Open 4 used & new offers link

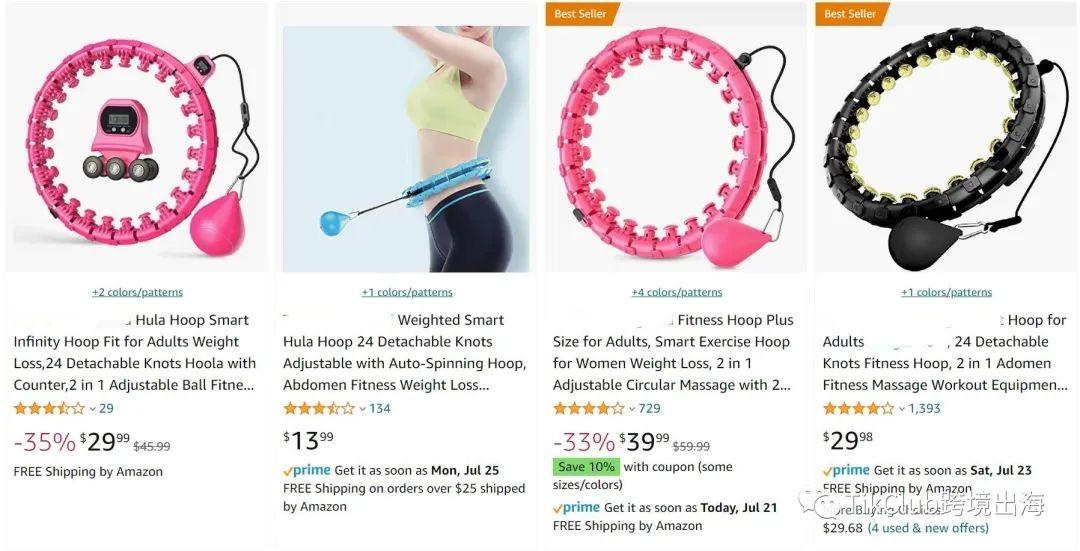pos(928,528)
